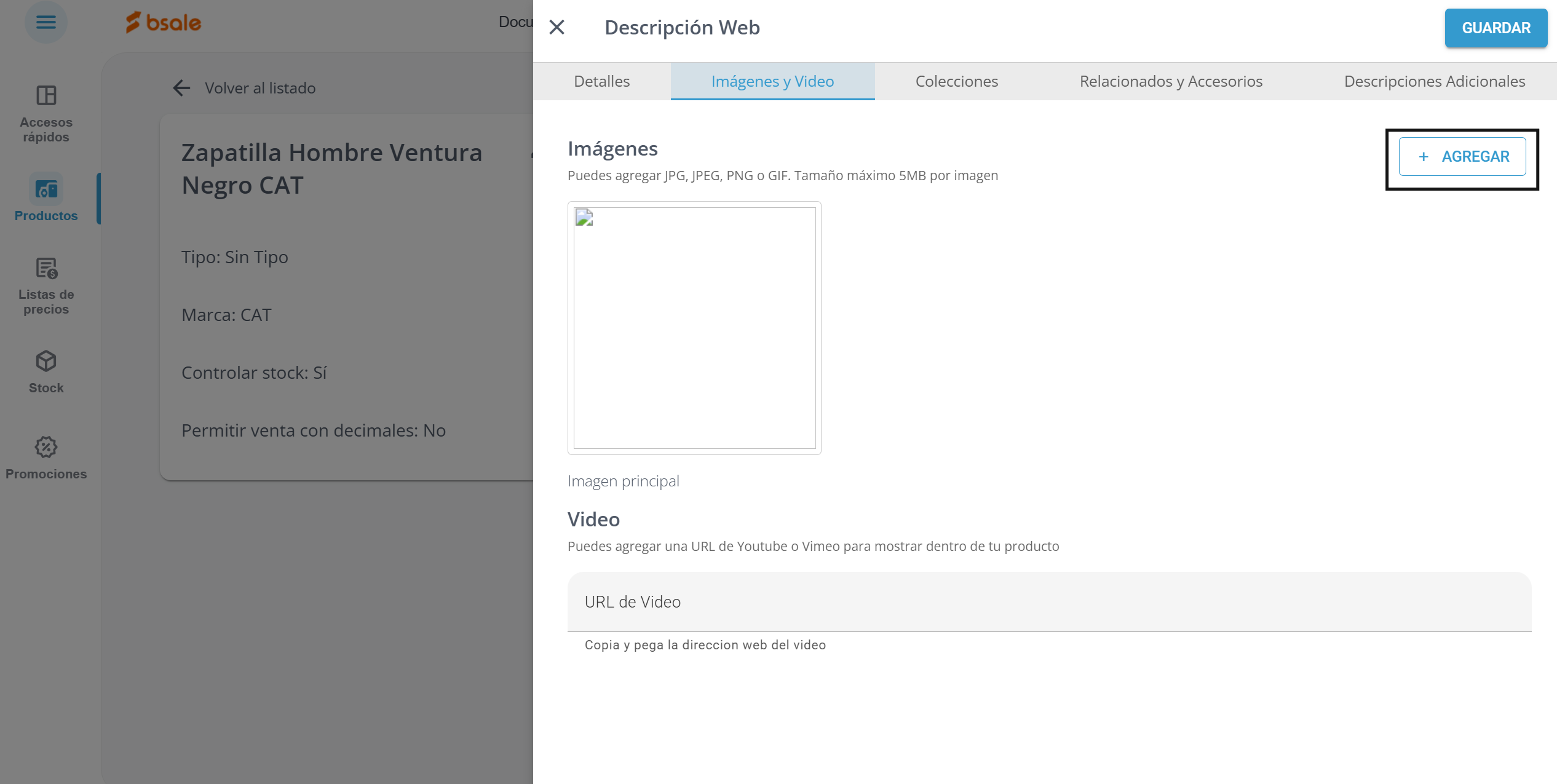Open the Colecciones tab
1557x784 pixels.
coord(956,81)
